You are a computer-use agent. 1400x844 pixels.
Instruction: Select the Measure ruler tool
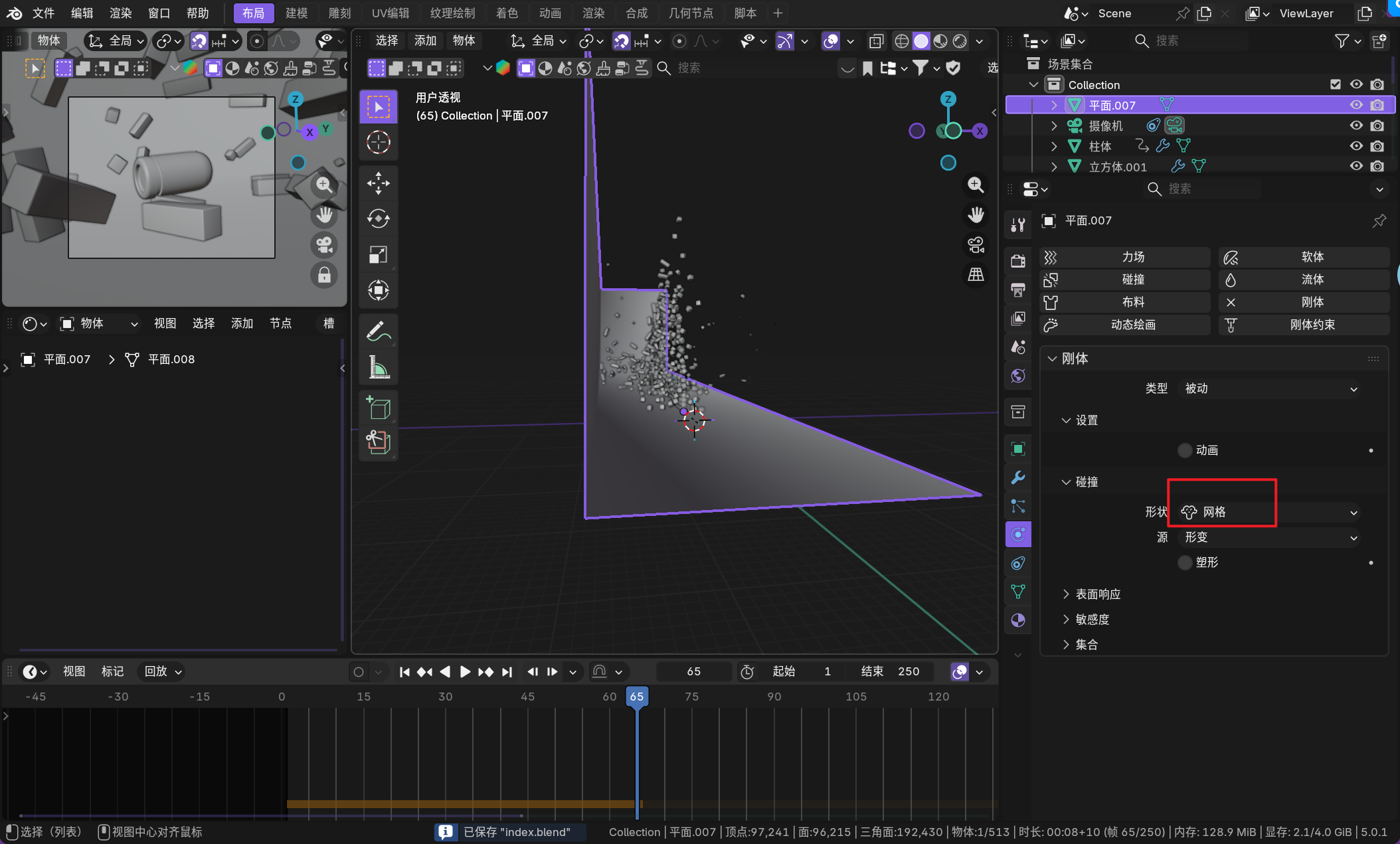(x=379, y=367)
